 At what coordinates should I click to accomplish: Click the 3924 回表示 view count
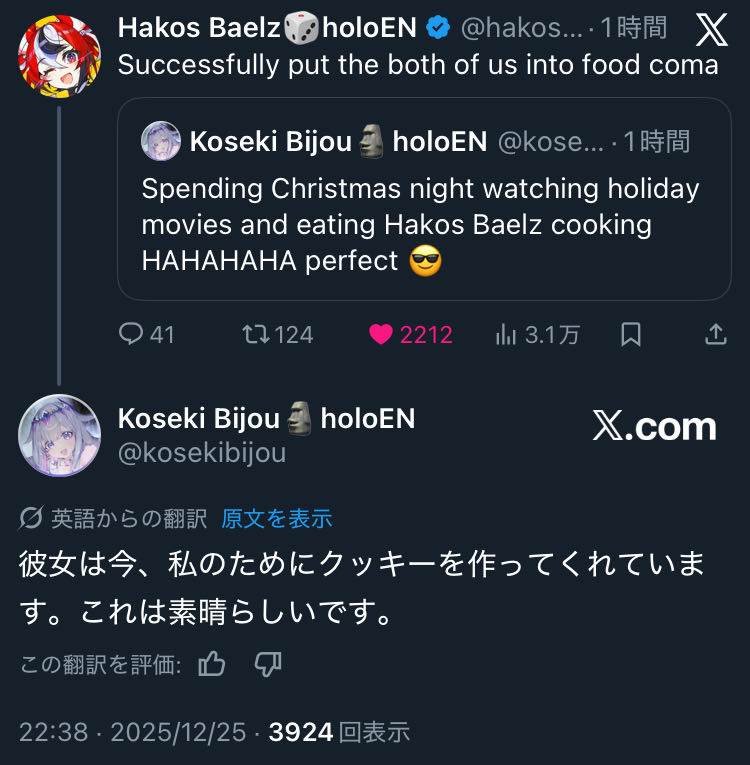click(340, 732)
